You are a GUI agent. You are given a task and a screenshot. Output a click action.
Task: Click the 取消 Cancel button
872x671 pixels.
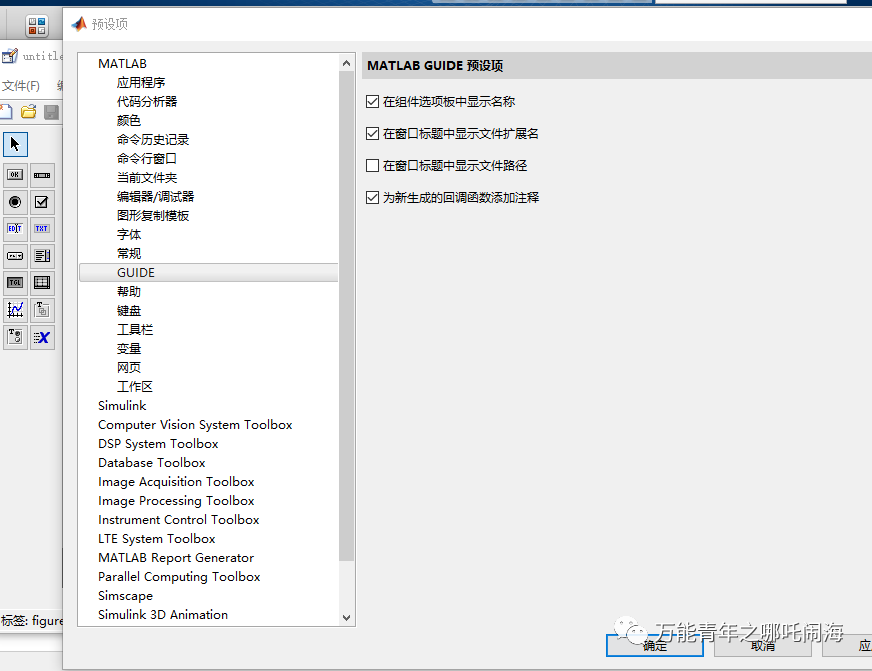pyautogui.click(x=762, y=645)
